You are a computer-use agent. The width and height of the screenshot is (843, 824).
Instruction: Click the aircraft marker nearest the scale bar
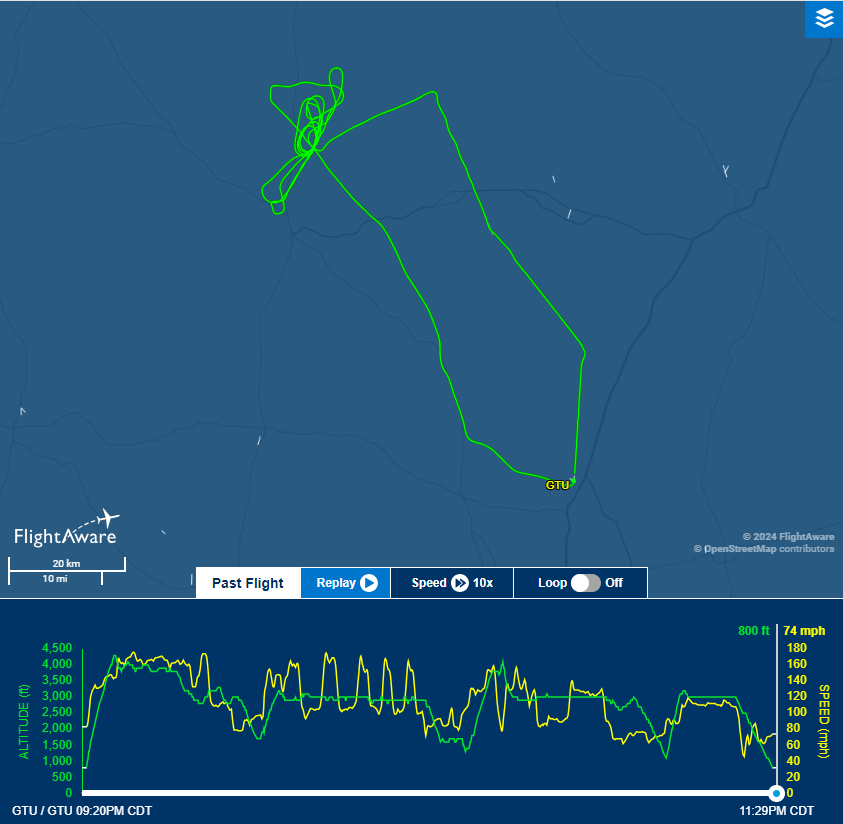tap(164, 533)
